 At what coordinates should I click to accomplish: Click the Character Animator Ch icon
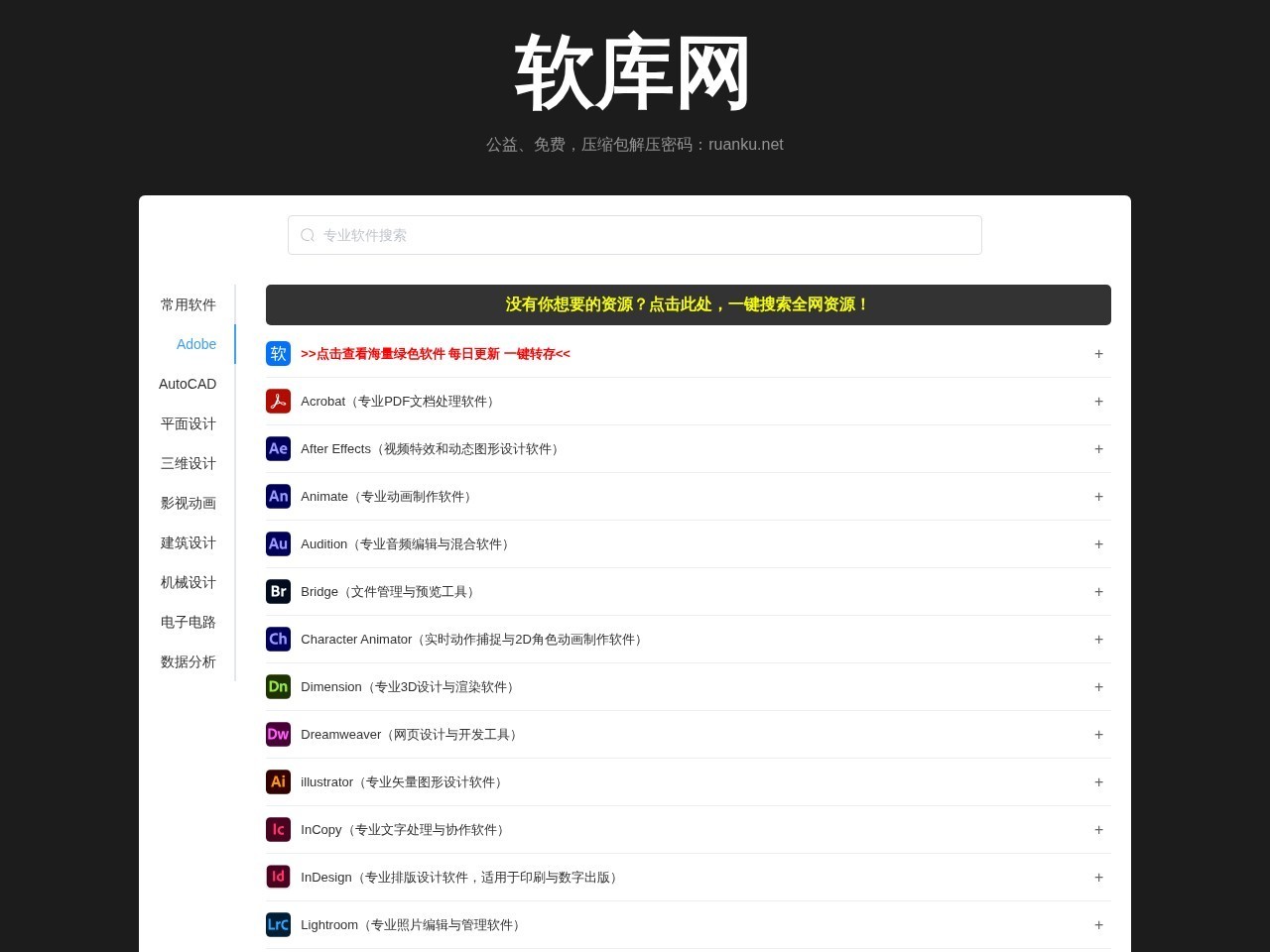point(278,639)
